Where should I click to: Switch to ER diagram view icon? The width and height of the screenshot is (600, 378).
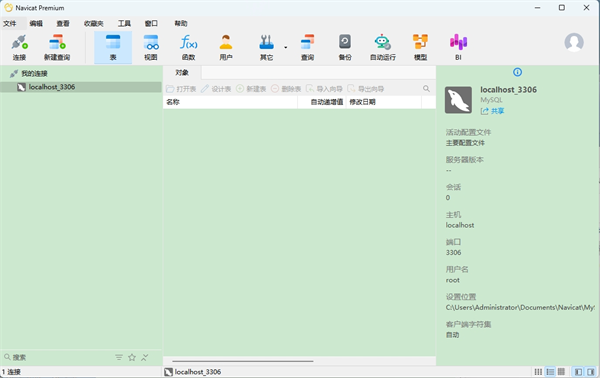tap(561, 372)
